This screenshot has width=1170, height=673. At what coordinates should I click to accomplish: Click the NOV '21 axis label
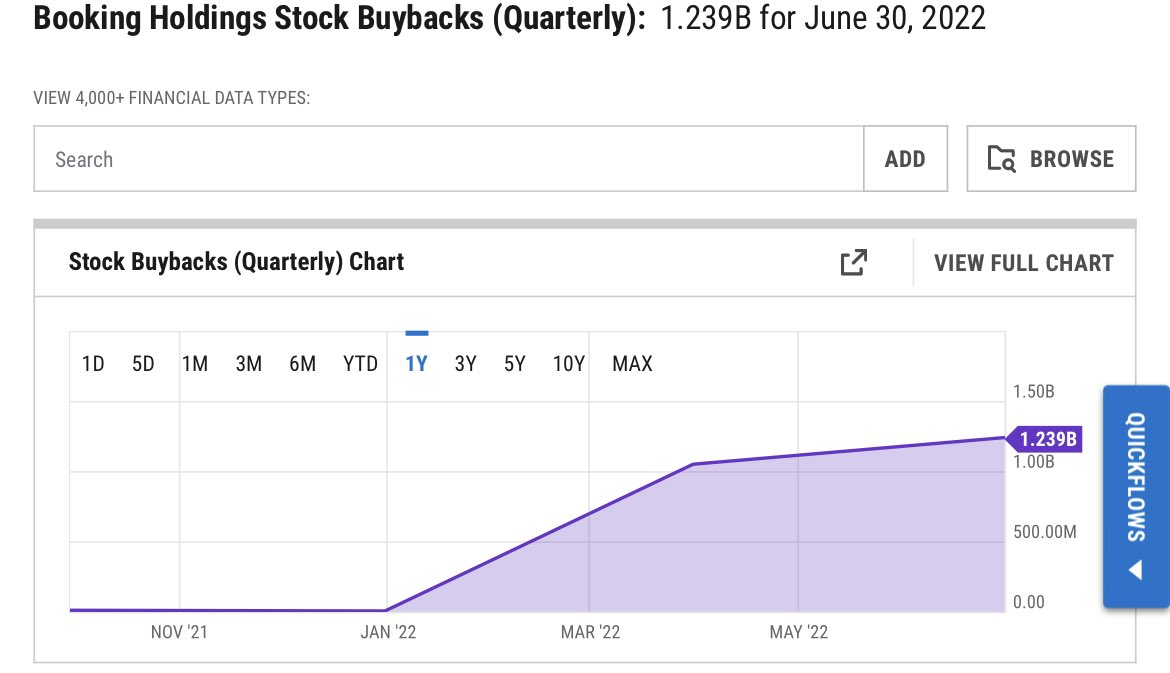tap(179, 633)
